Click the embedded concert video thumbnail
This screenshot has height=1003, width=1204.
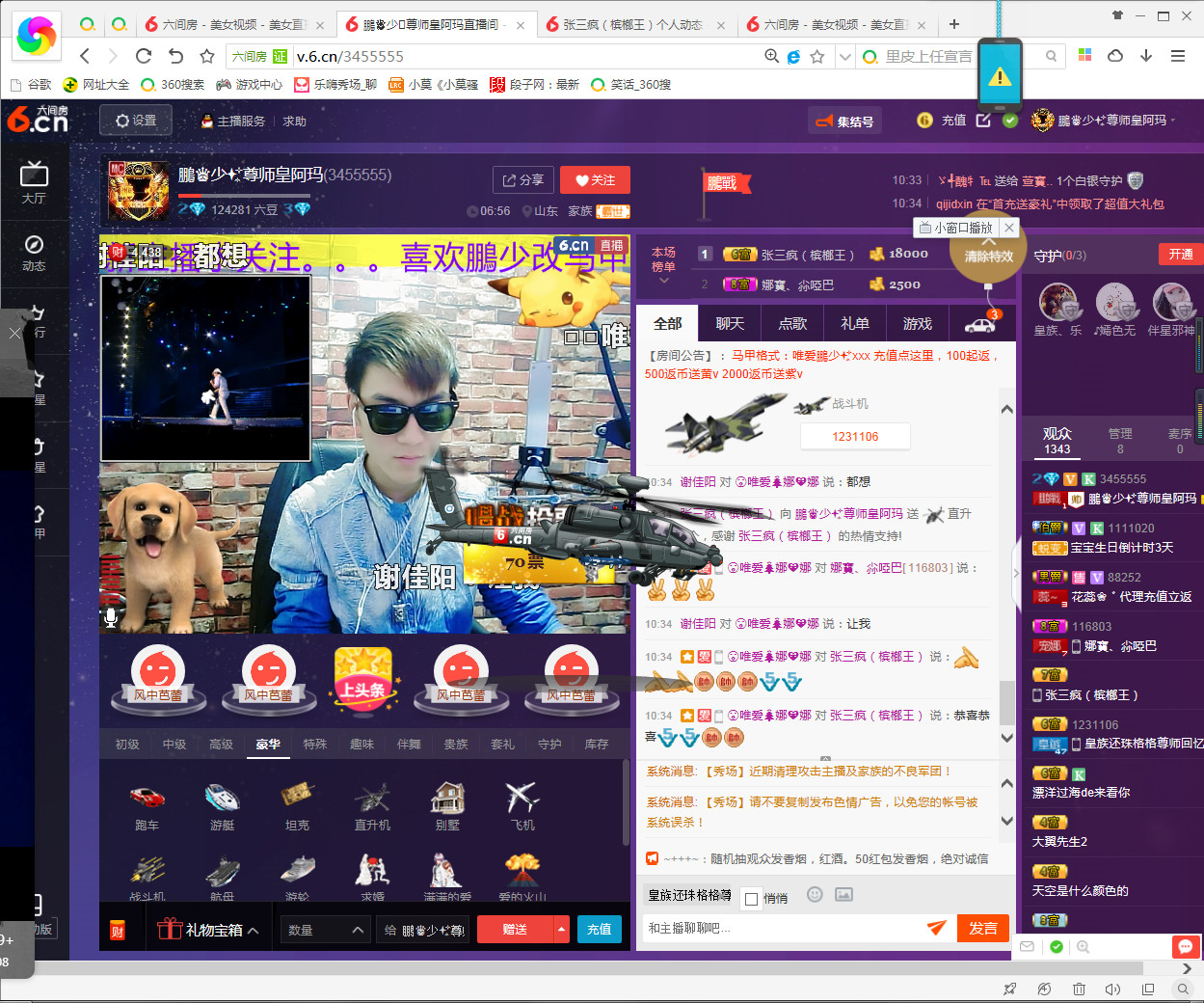coord(205,367)
